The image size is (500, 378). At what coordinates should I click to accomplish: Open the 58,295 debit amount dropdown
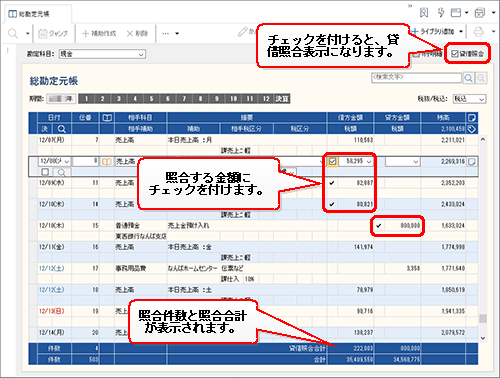point(369,162)
